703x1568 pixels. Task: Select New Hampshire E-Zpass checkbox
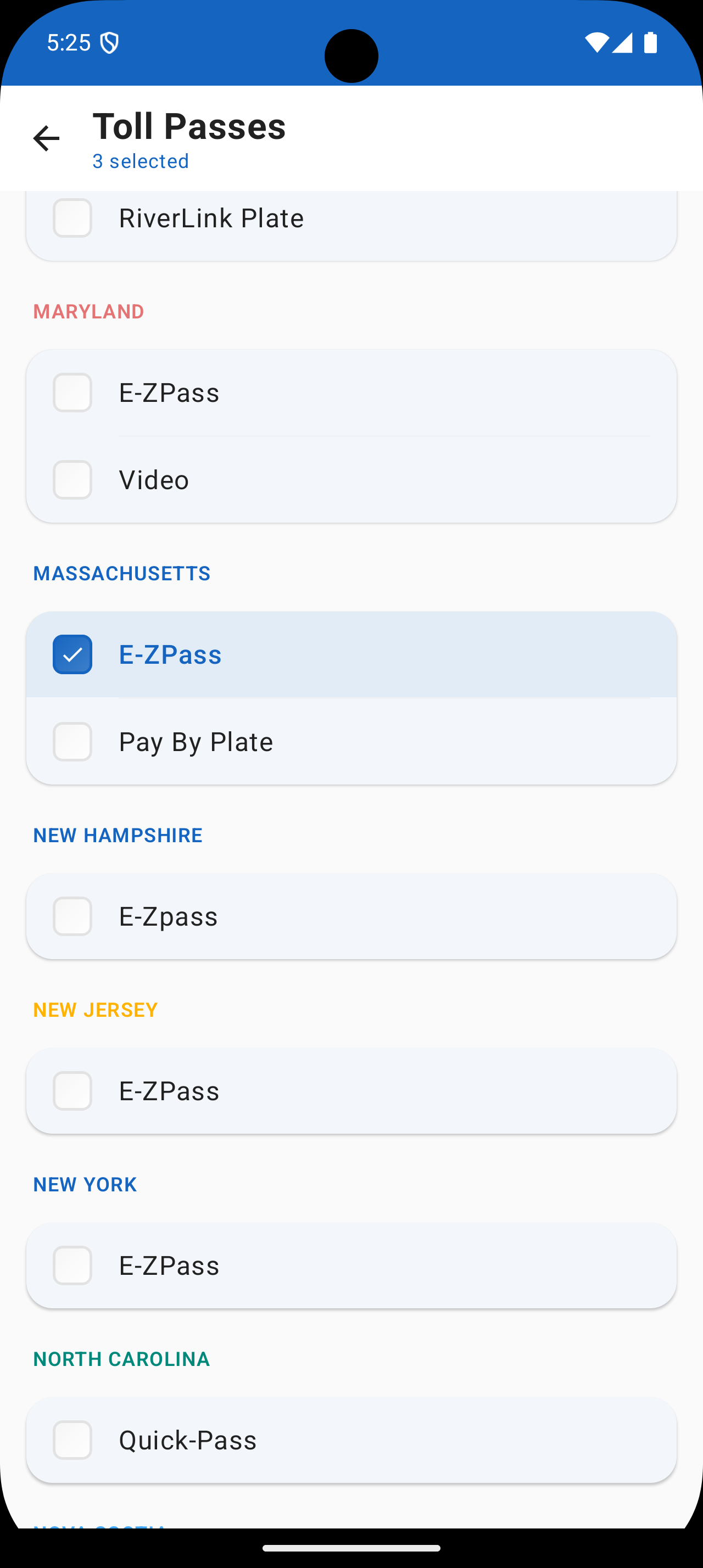click(x=72, y=916)
